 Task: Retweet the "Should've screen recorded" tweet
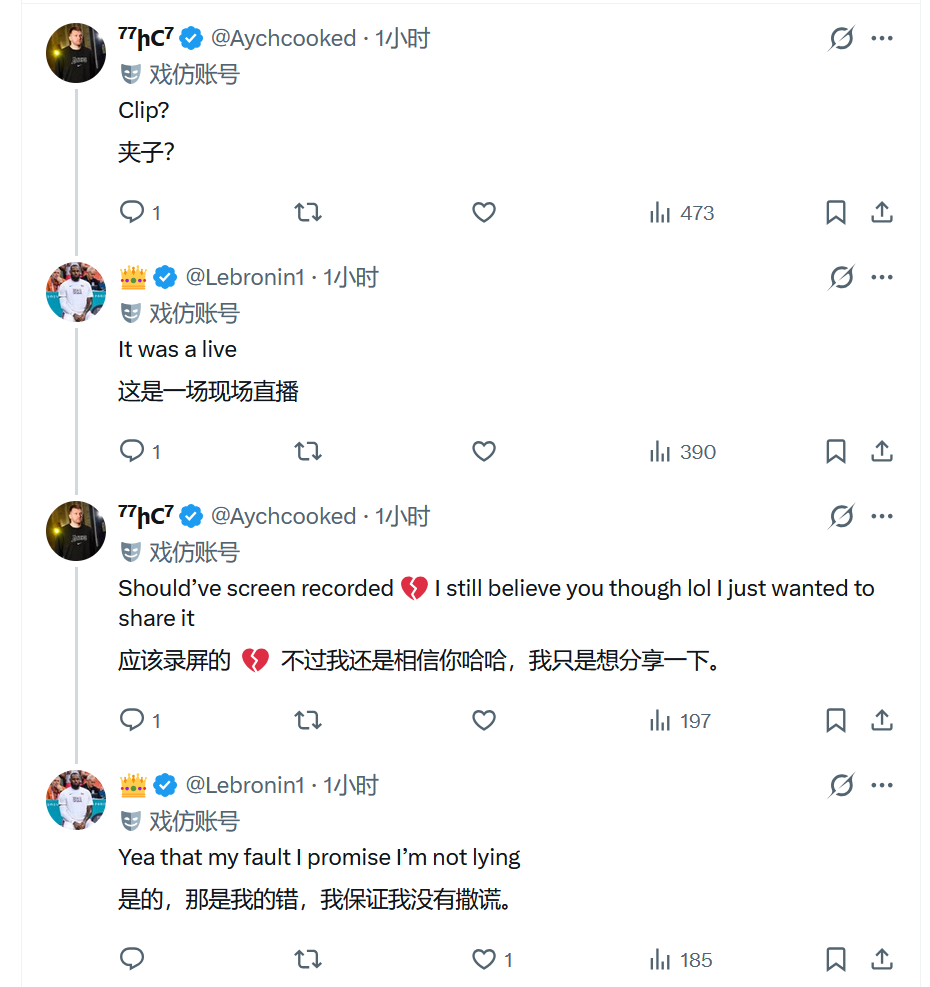pyautogui.click(x=308, y=720)
